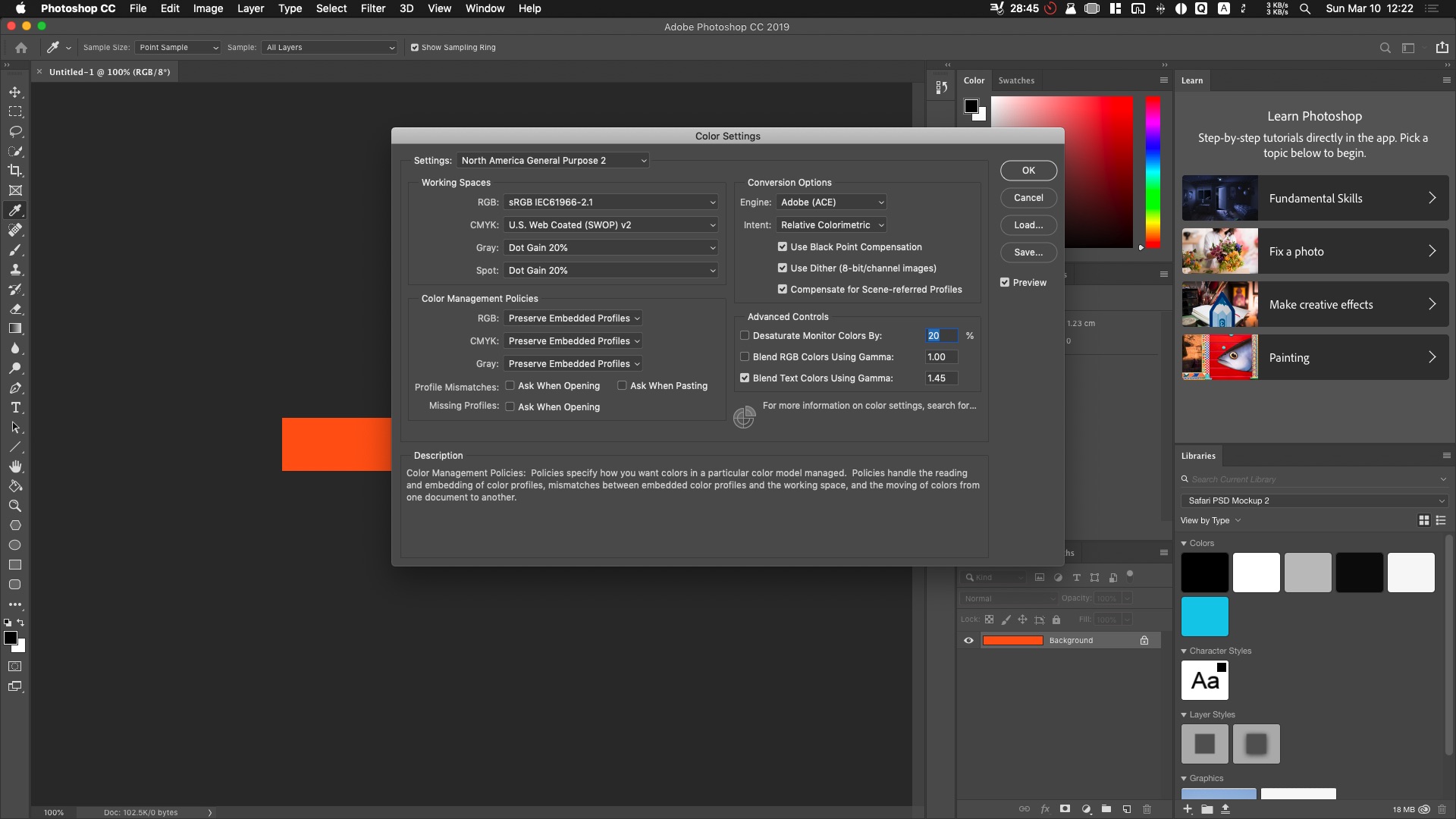The width and height of the screenshot is (1456, 819).
Task: Open the conversion Engine dropdown
Action: [831, 202]
